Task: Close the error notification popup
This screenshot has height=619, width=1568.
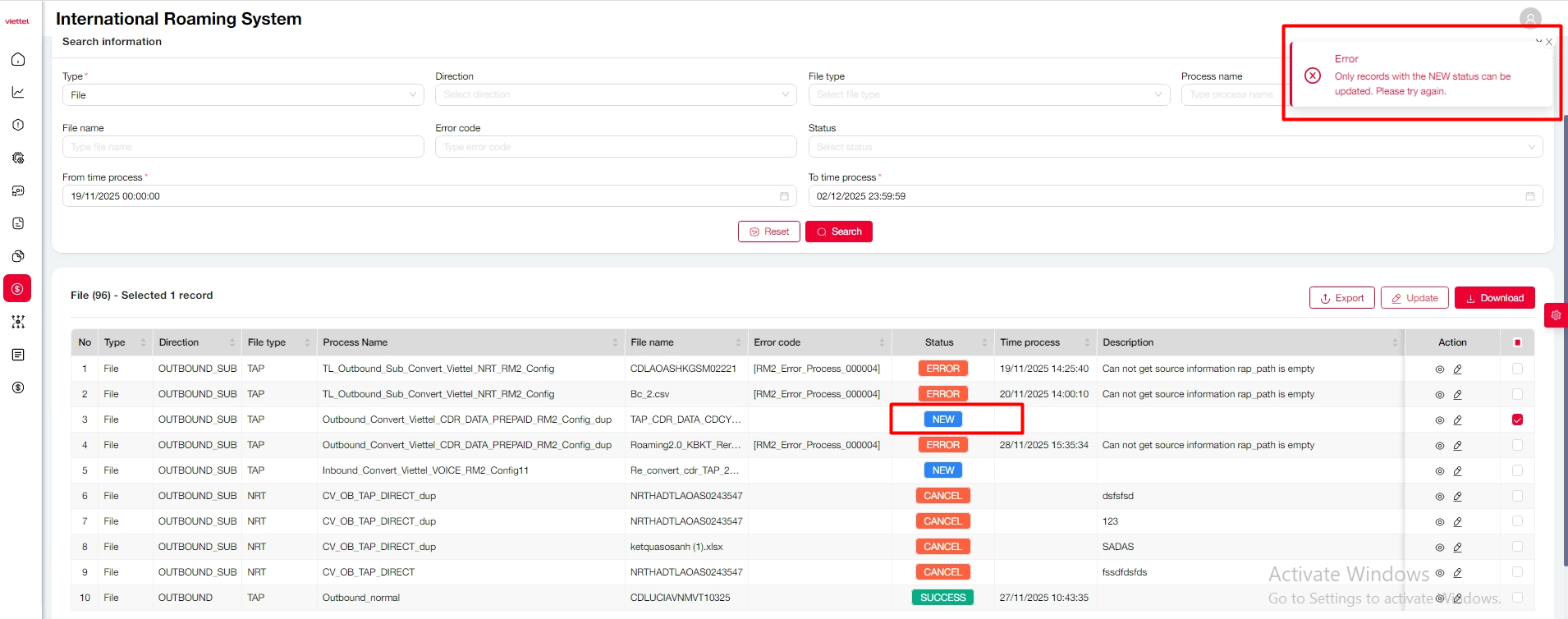Action: (1549, 42)
